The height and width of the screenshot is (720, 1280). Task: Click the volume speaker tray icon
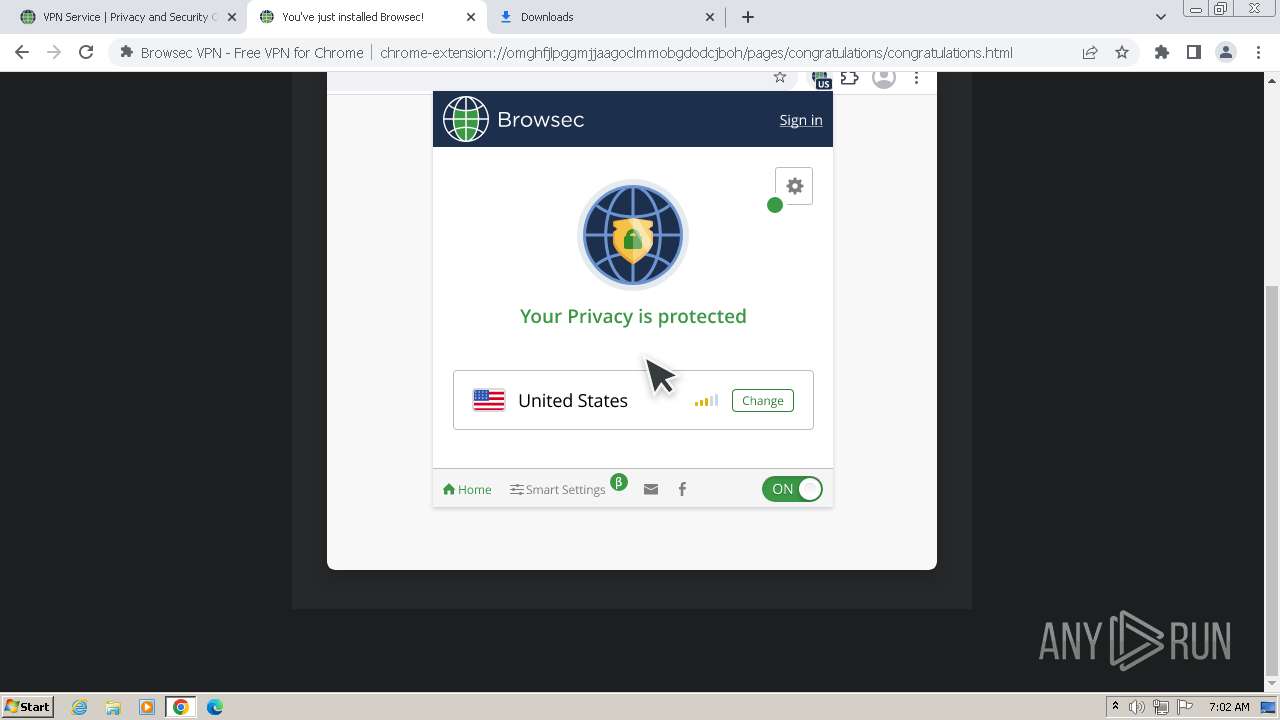coord(1137,707)
